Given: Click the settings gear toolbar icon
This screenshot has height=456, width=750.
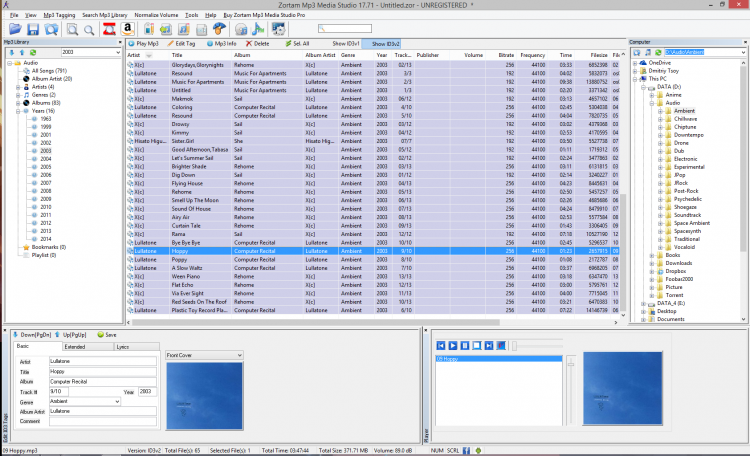Looking at the screenshot, I should click(278, 29).
